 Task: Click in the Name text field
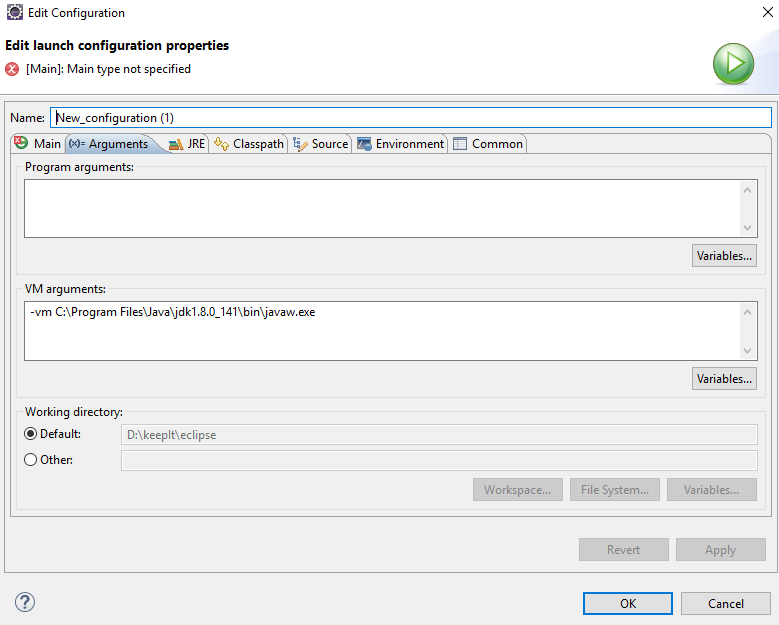tap(410, 117)
